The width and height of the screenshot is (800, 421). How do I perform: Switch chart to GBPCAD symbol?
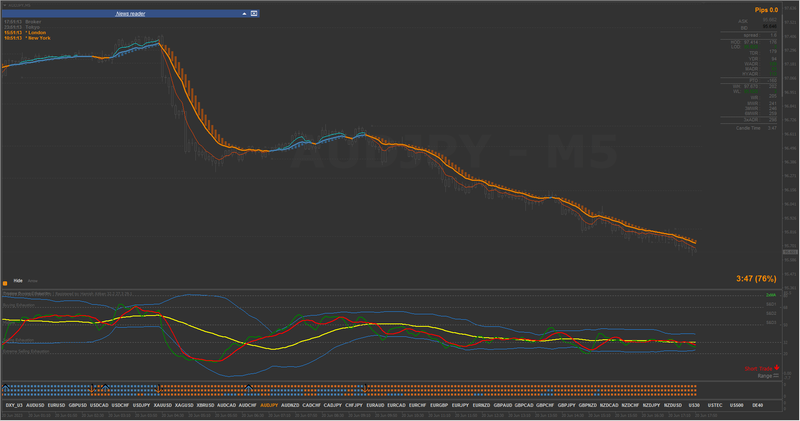point(524,405)
